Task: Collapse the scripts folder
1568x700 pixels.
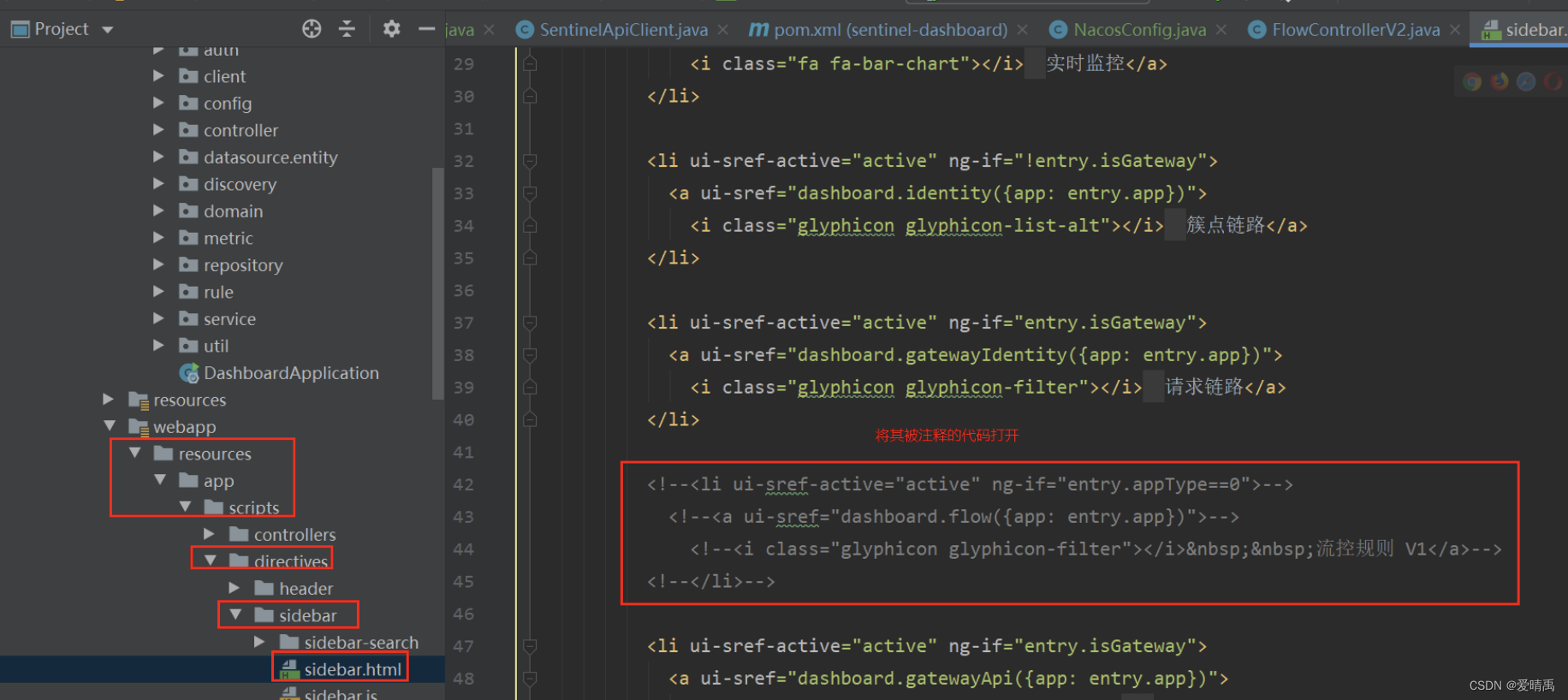Action: point(185,507)
